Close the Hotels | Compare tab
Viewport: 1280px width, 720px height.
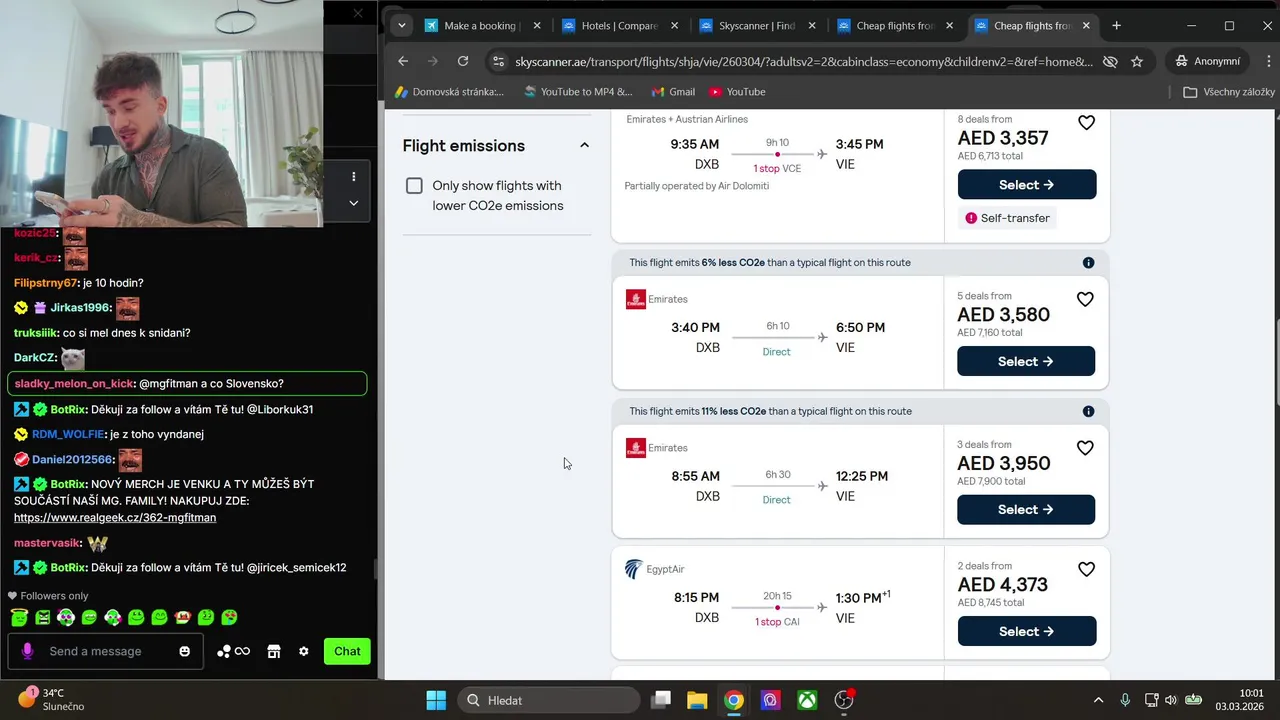tap(674, 26)
